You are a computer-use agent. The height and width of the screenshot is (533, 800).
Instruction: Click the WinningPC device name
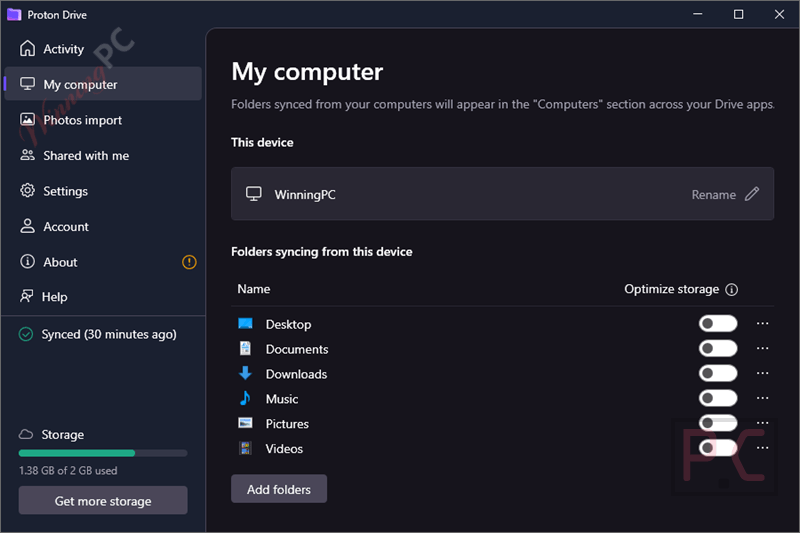click(305, 194)
